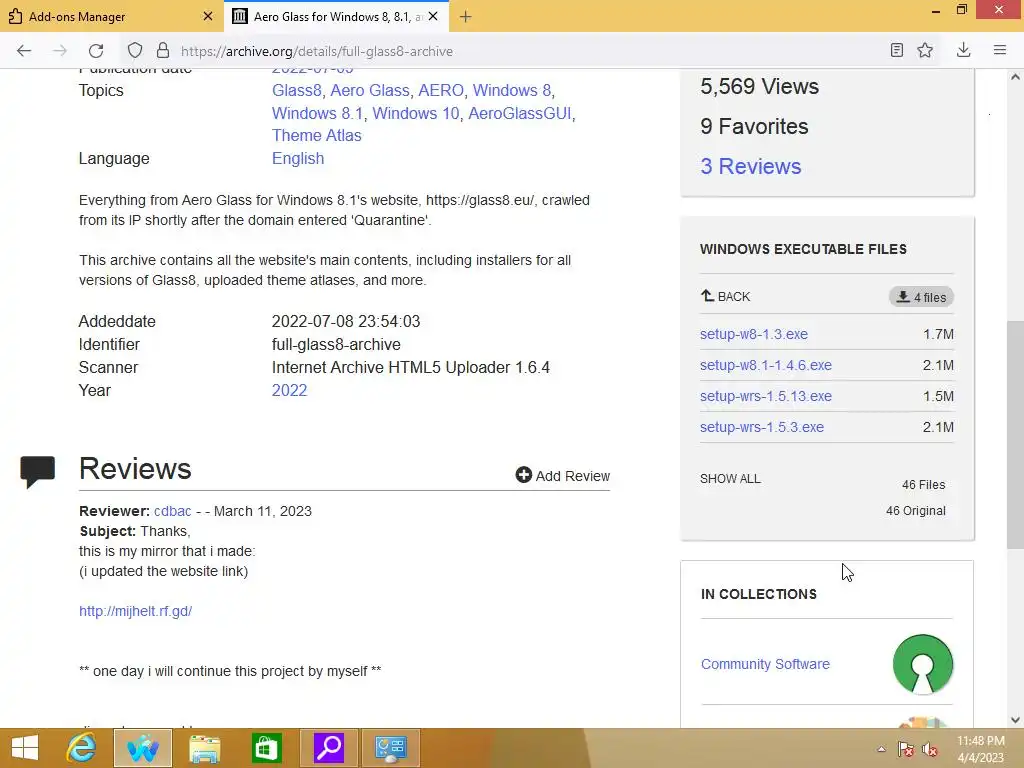This screenshot has width=1024, height=768.
Task: Download setup-wrs-1.5.3.exe
Action: point(762,427)
